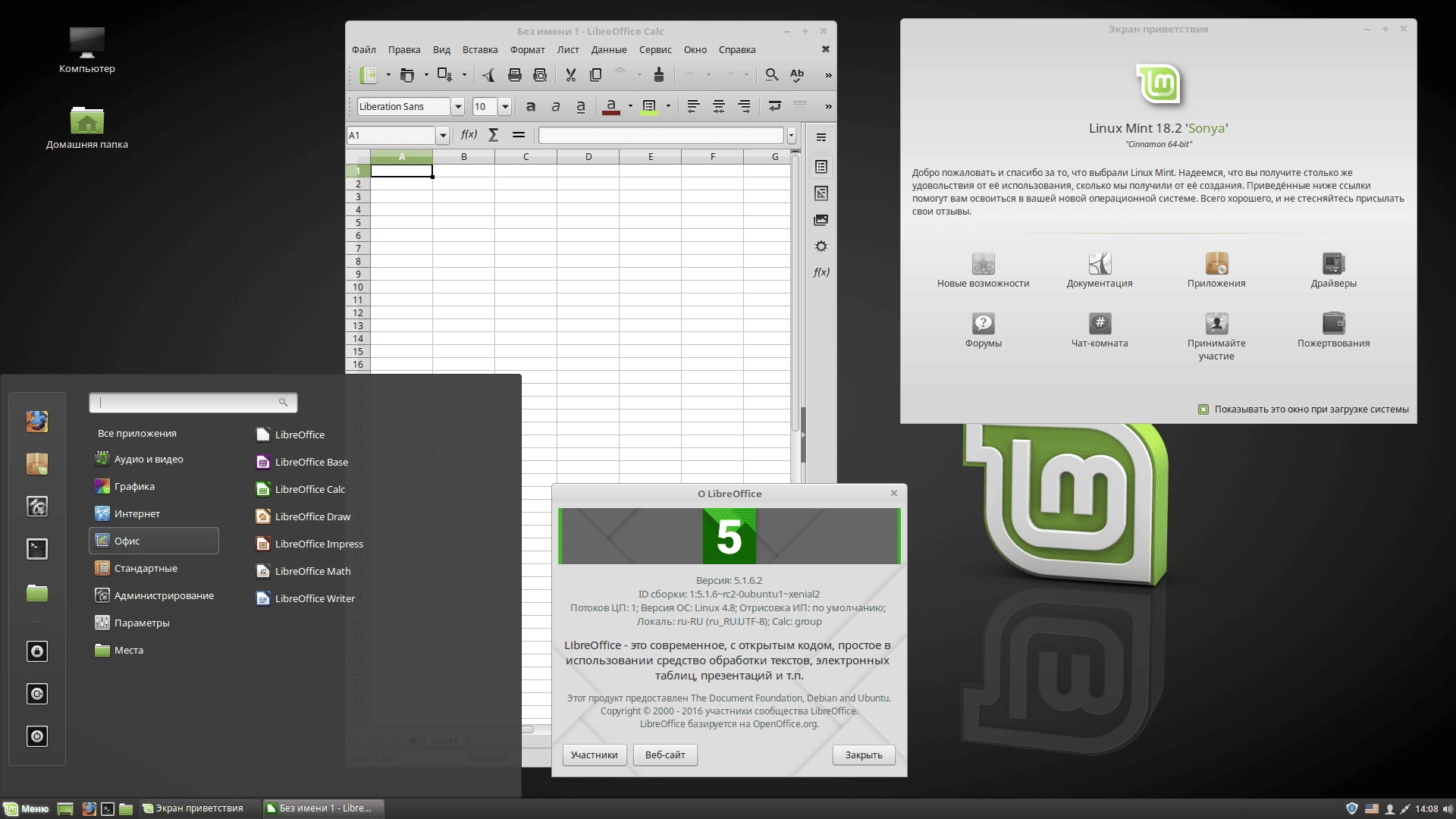Expand the Name Box dropdown
This screenshot has height=819, width=1456.
[x=443, y=136]
